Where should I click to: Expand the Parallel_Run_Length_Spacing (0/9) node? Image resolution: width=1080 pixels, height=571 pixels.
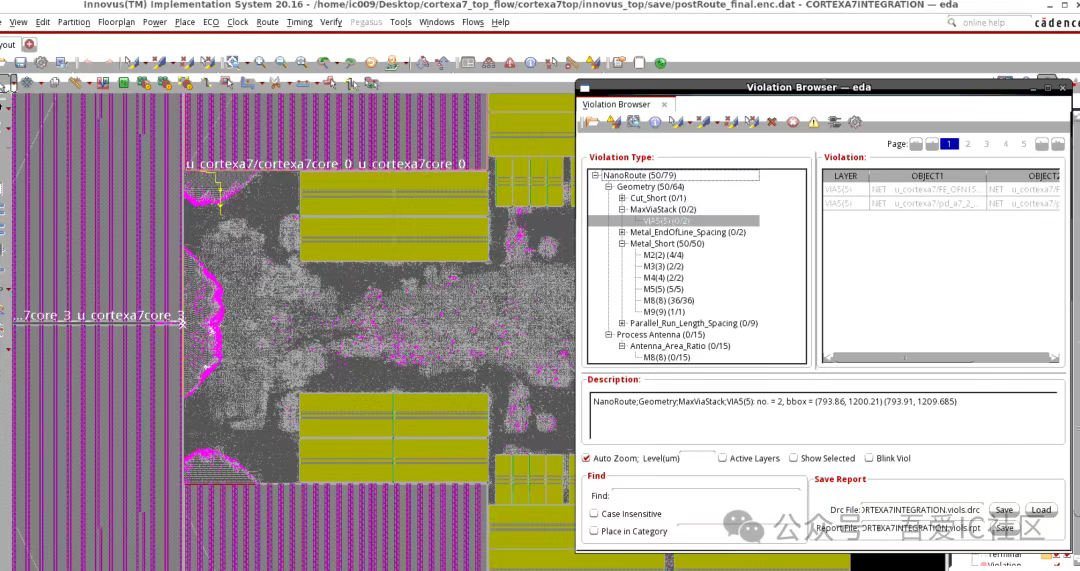[x=622, y=323]
